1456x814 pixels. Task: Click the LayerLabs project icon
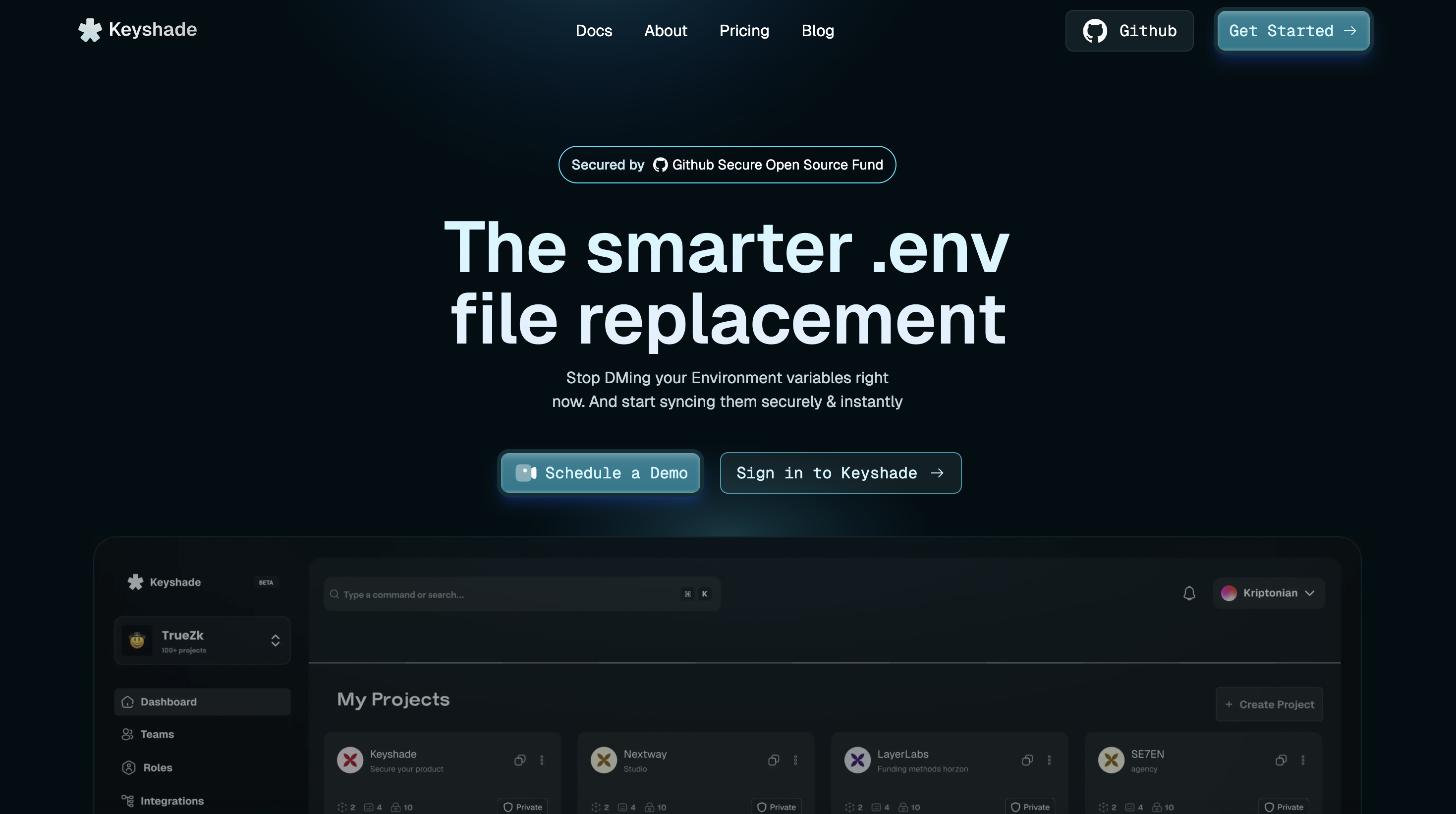[857, 760]
